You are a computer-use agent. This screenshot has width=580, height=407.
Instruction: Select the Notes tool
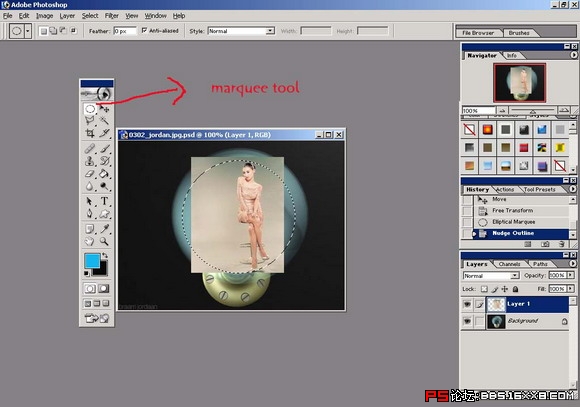(x=90, y=229)
